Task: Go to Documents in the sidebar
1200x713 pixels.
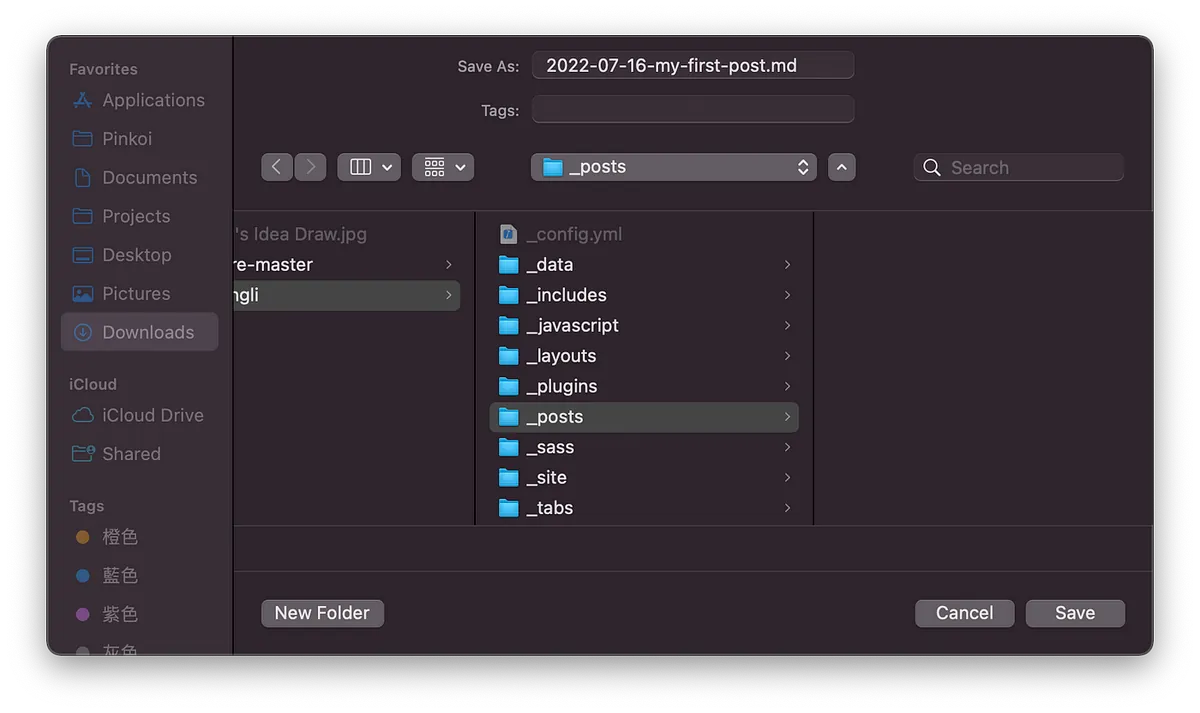Action: pyautogui.click(x=149, y=177)
